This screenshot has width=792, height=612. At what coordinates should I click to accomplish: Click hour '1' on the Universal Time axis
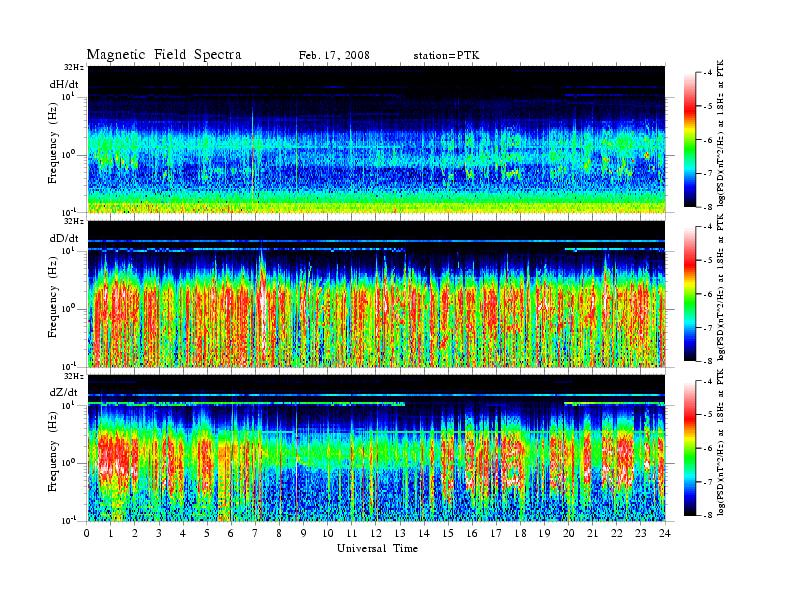tap(111, 534)
